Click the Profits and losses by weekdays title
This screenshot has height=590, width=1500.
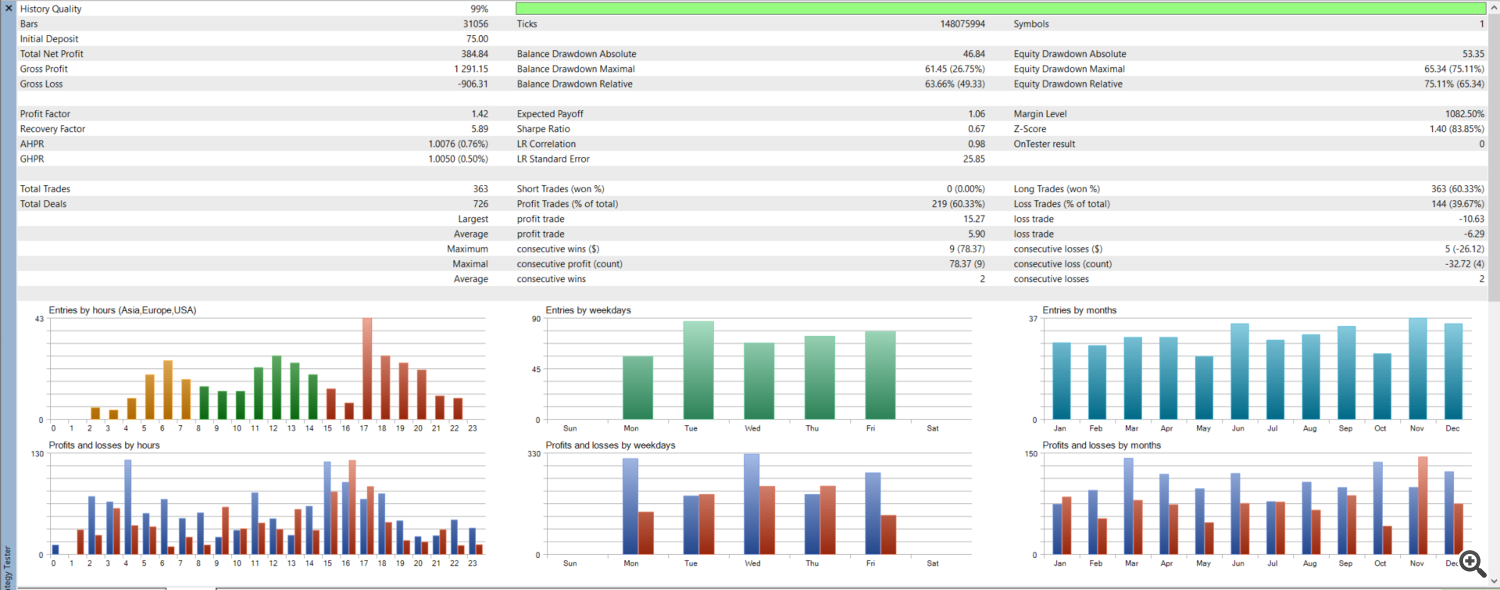coord(610,445)
